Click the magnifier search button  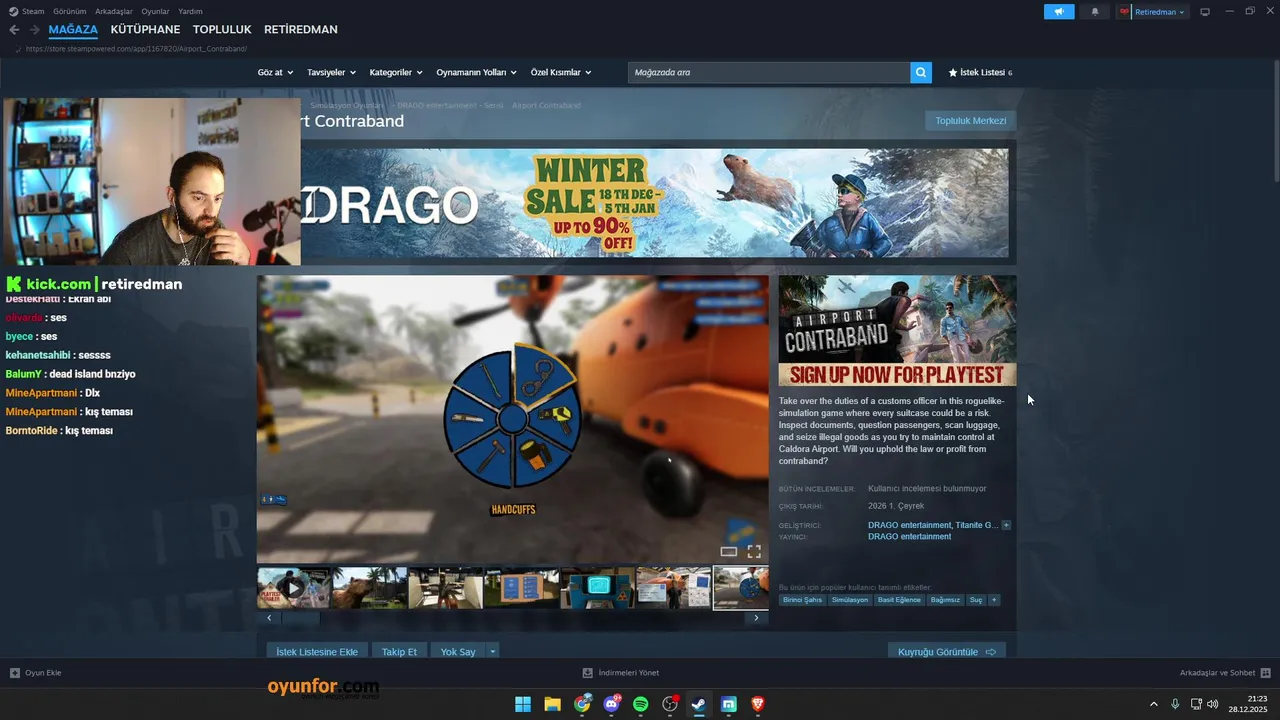pos(921,72)
